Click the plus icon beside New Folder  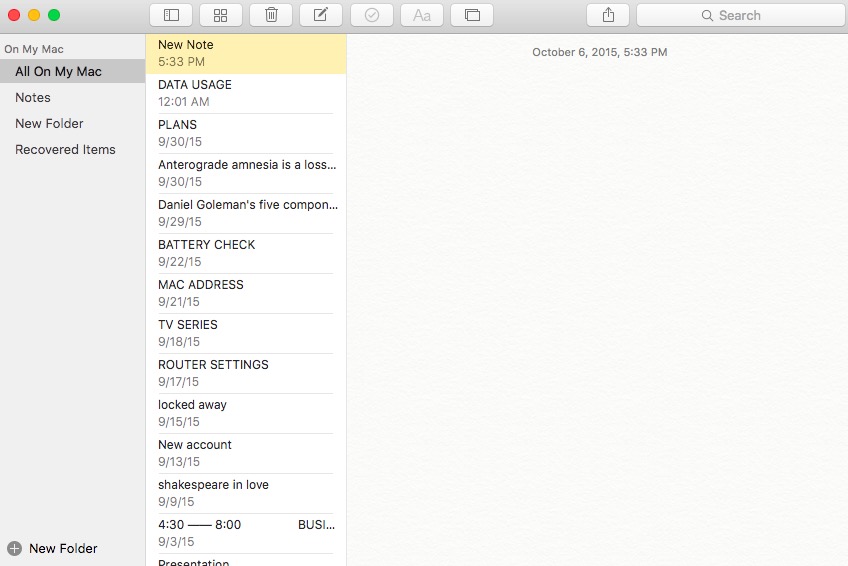(15, 548)
